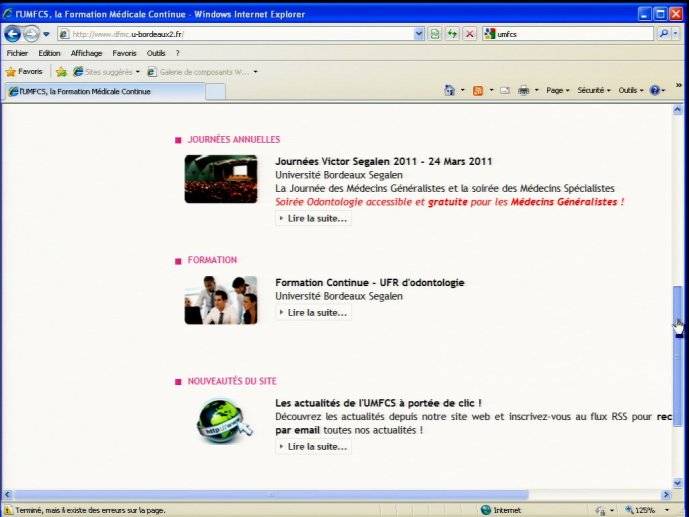This screenshot has width=689, height=517.
Task: Open search provider dropdown arrow
Action: [676, 34]
